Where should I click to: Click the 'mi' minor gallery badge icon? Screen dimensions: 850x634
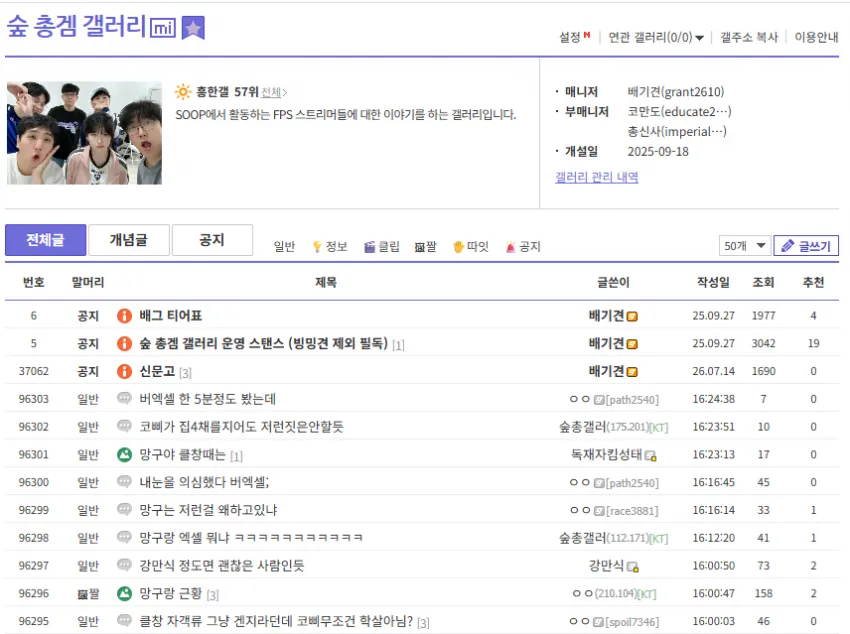163,28
